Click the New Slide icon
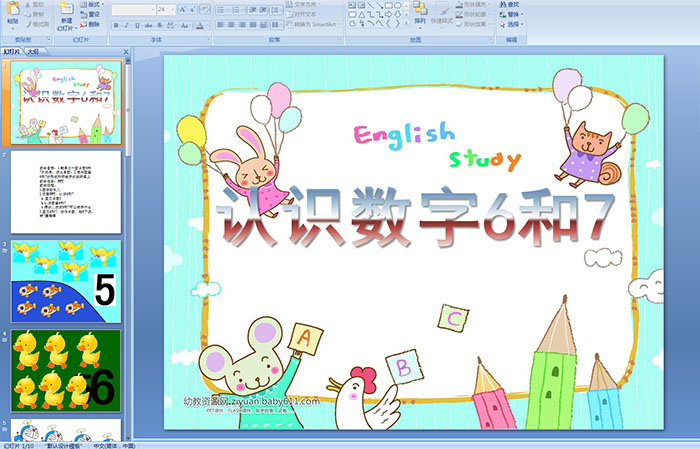The image size is (700, 449). 67,9
